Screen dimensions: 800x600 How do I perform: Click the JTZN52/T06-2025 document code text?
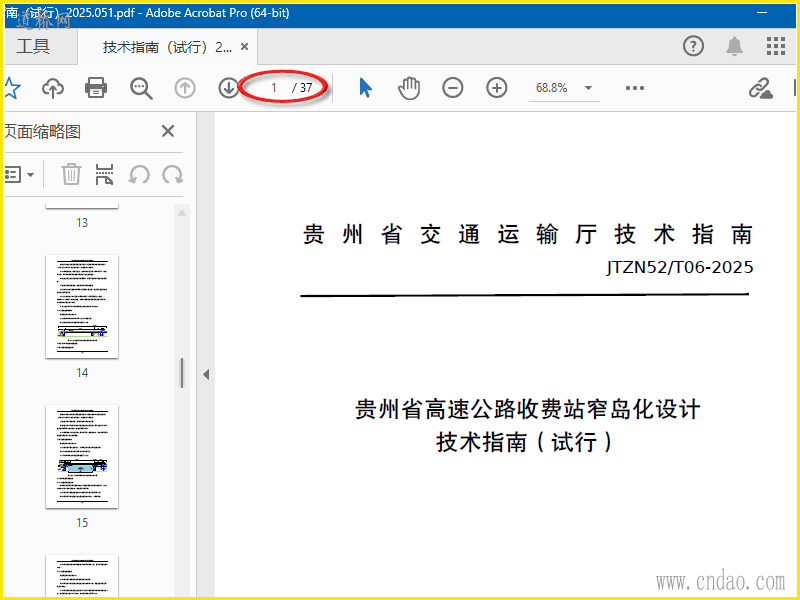[x=680, y=267]
